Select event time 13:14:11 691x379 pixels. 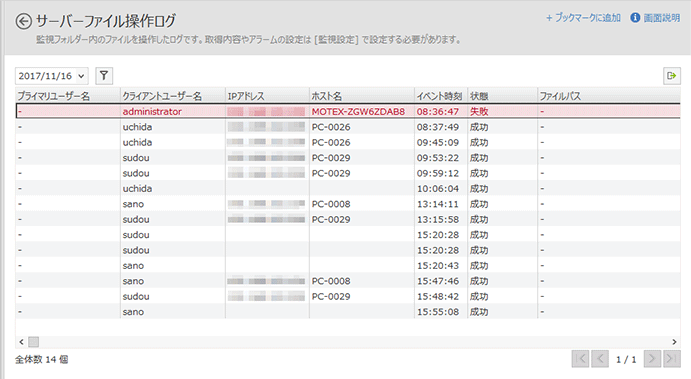coord(438,204)
